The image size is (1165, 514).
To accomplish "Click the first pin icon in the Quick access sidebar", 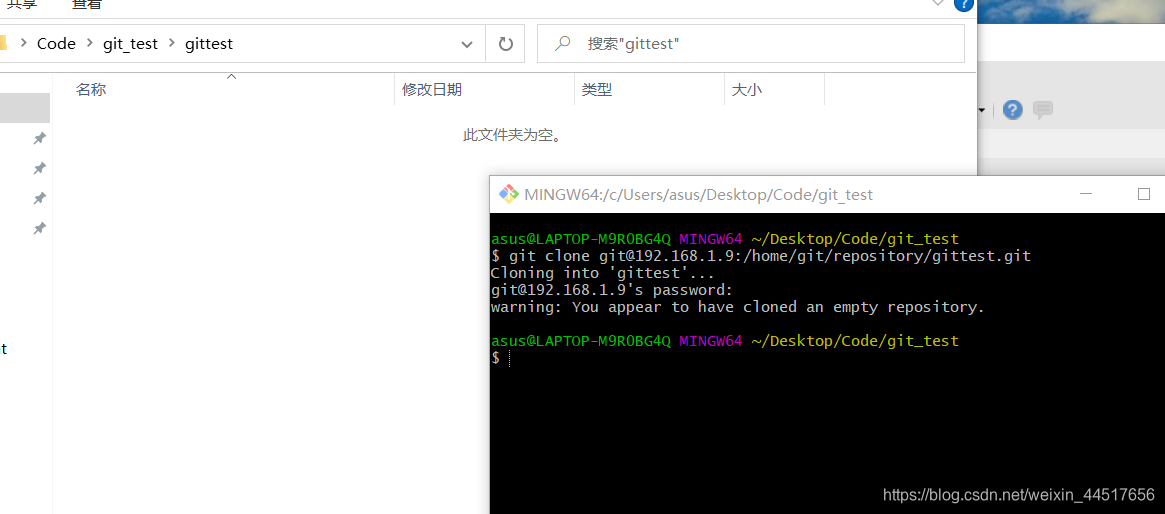I will click(x=39, y=138).
